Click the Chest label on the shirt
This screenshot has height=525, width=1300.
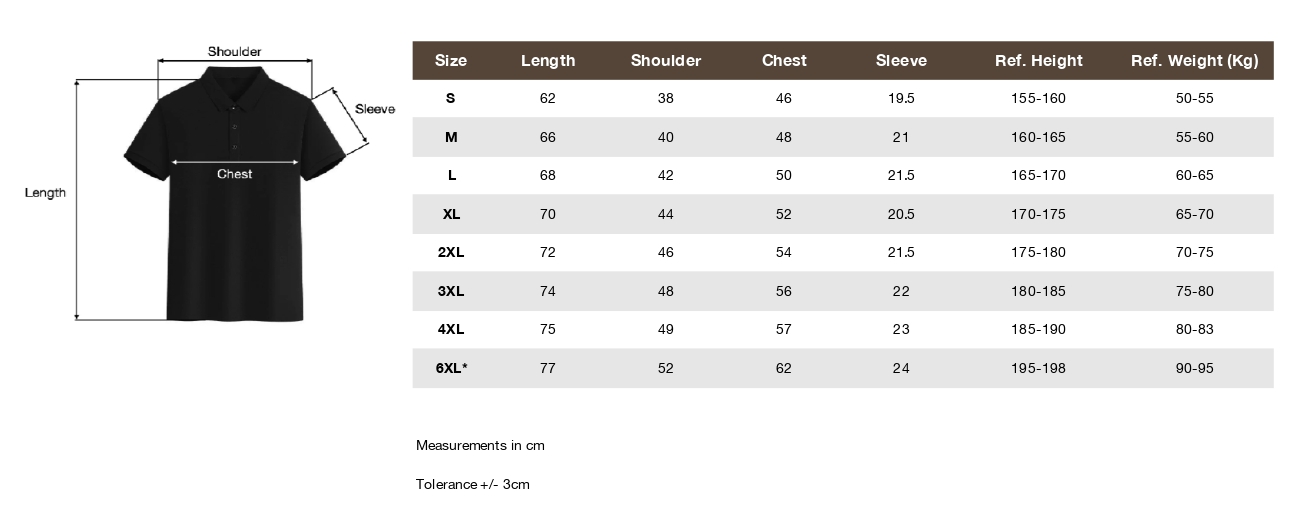tap(235, 174)
